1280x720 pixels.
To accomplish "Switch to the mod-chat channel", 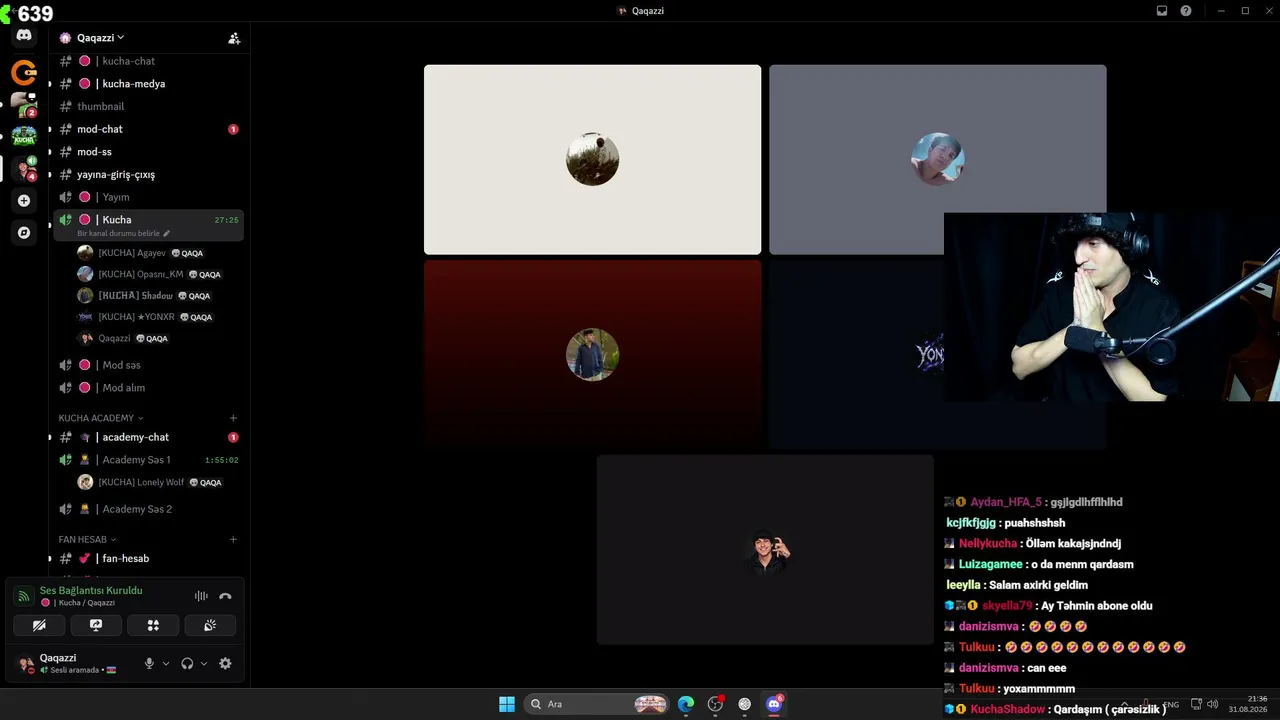I will point(148,129).
